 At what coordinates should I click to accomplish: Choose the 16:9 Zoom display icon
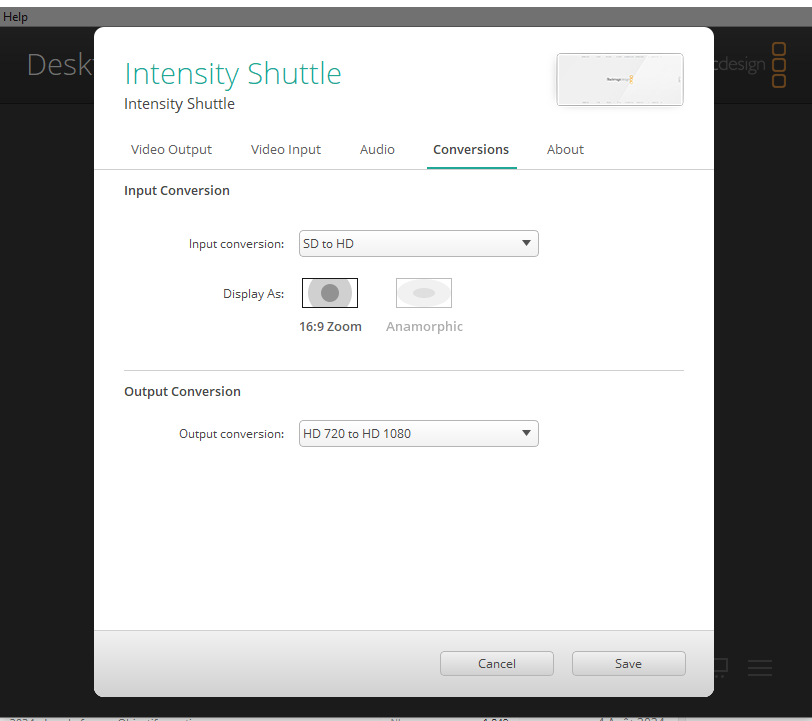pos(330,293)
